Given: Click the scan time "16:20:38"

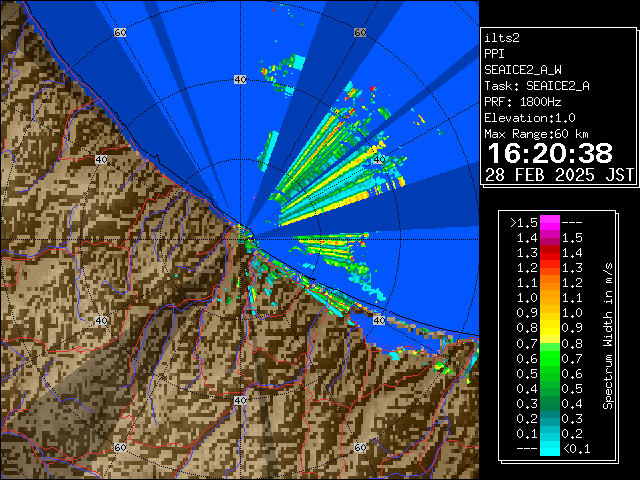Looking at the screenshot, I should pos(550,153).
